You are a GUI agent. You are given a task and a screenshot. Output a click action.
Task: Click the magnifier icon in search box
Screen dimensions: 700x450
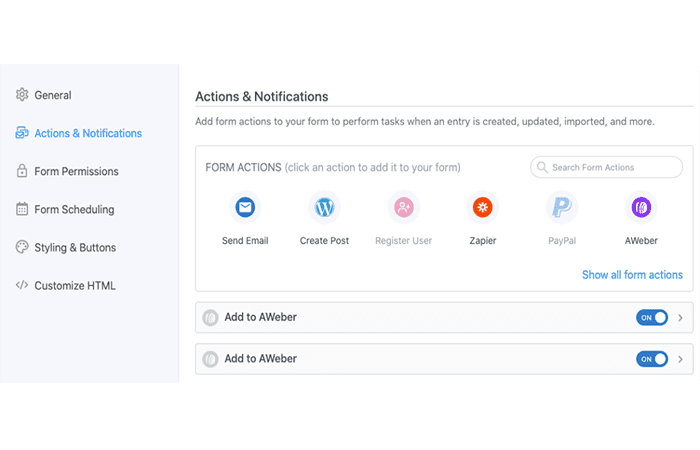(x=542, y=167)
